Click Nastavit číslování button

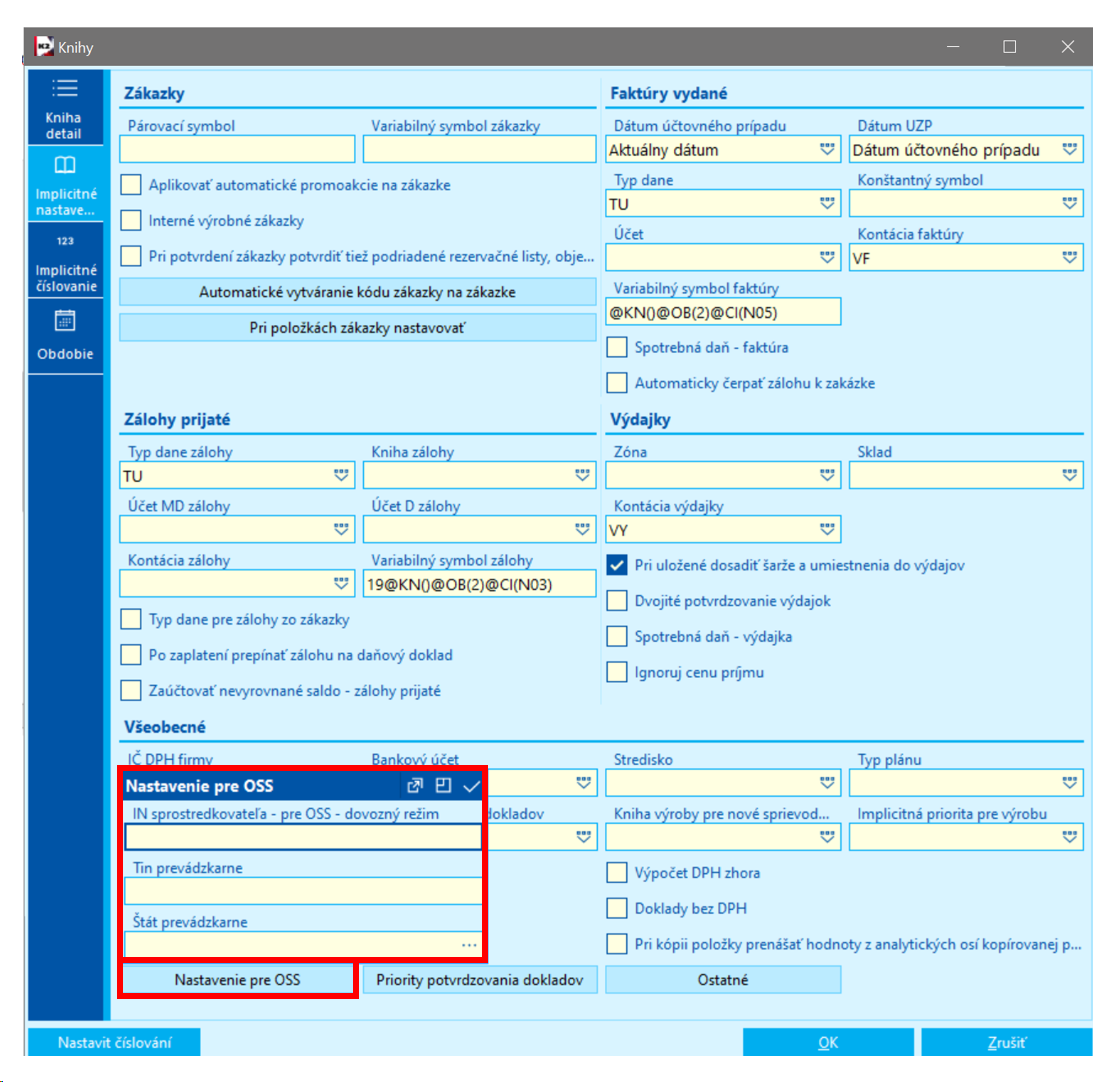[114, 1042]
